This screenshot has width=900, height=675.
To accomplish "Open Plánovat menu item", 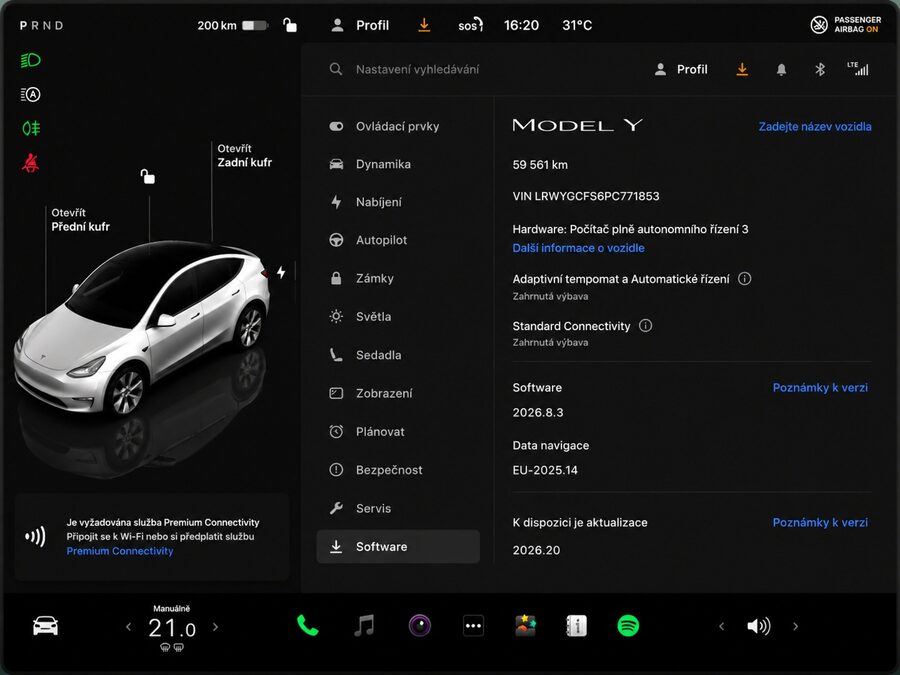I will point(398,432).
